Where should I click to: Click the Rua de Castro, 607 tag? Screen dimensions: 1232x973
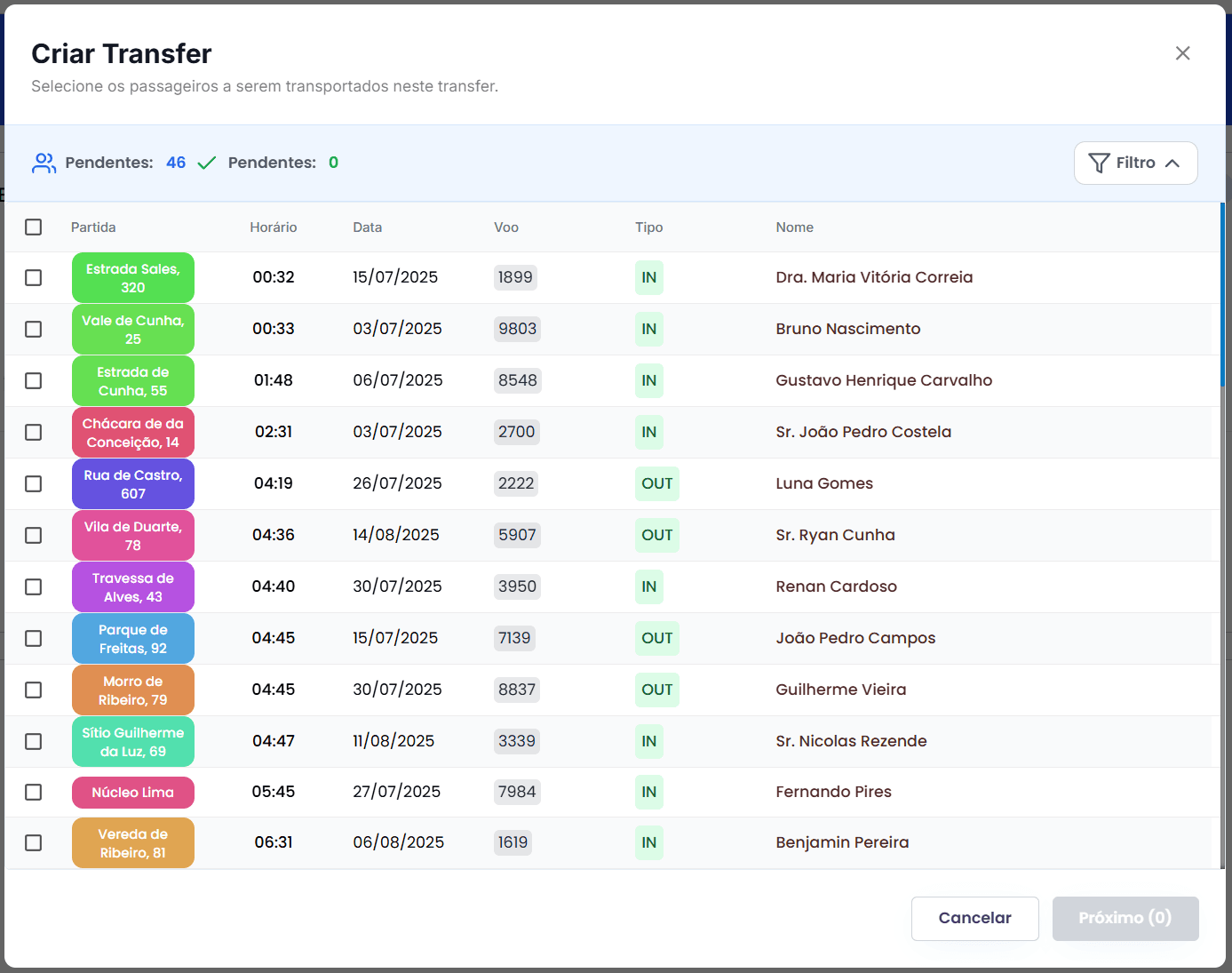coord(133,484)
